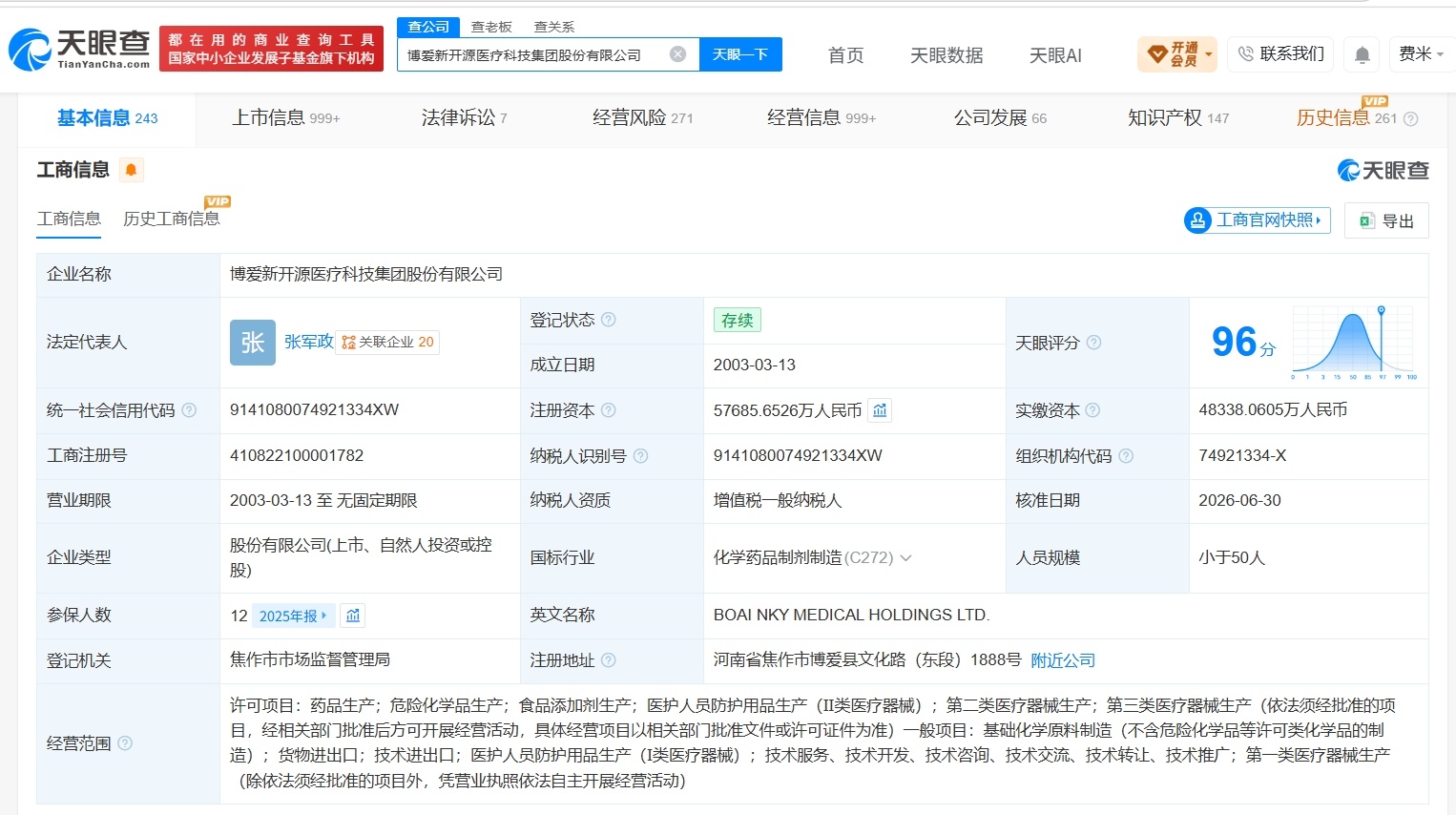Open the 费米 user menu
Viewport: 1456px width, 815px height.
tap(1421, 54)
